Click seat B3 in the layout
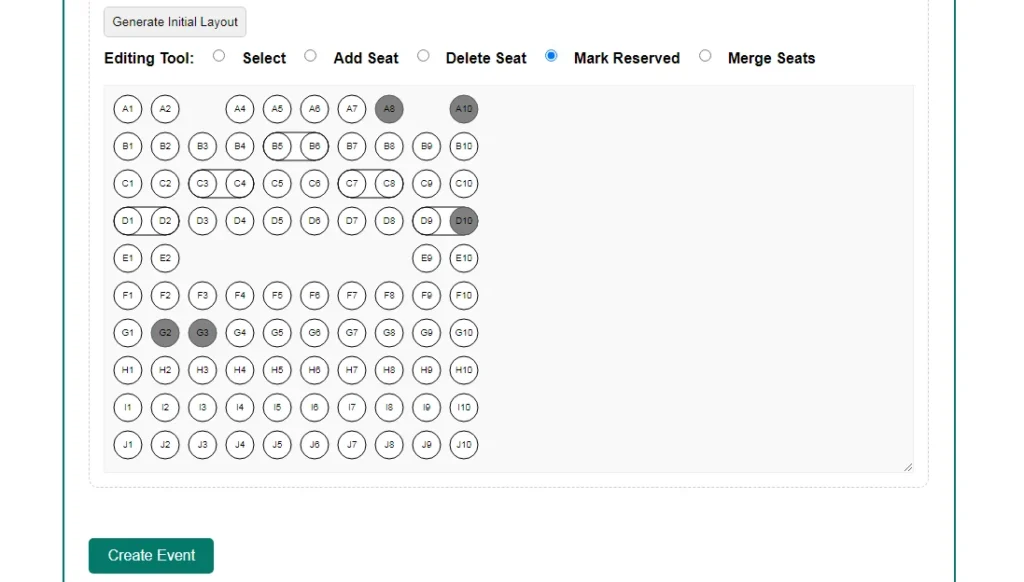Image resolution: width=1024 pixels, height=582 pixels. pyautogui.click(x=202, y=147)
